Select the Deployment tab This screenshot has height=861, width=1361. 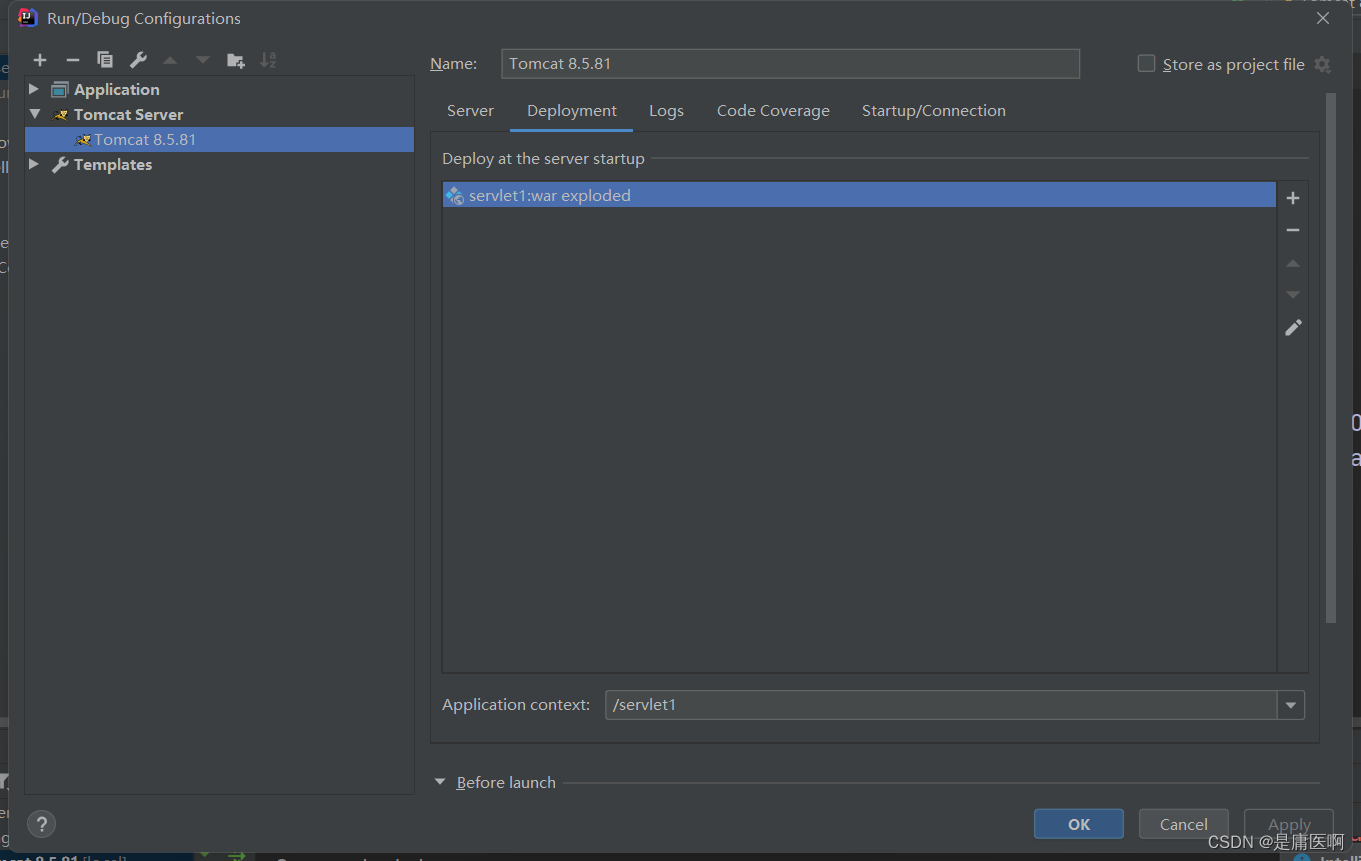[x=572, y=111]
